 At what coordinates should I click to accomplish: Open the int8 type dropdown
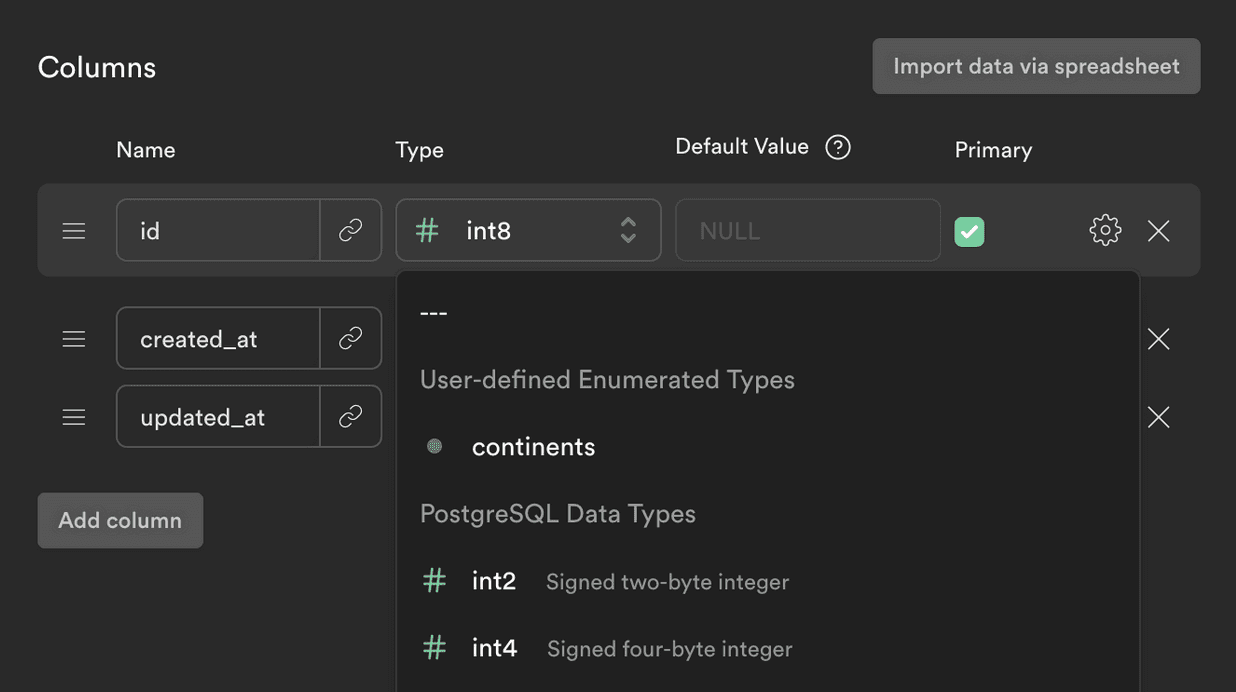[528, 231]
